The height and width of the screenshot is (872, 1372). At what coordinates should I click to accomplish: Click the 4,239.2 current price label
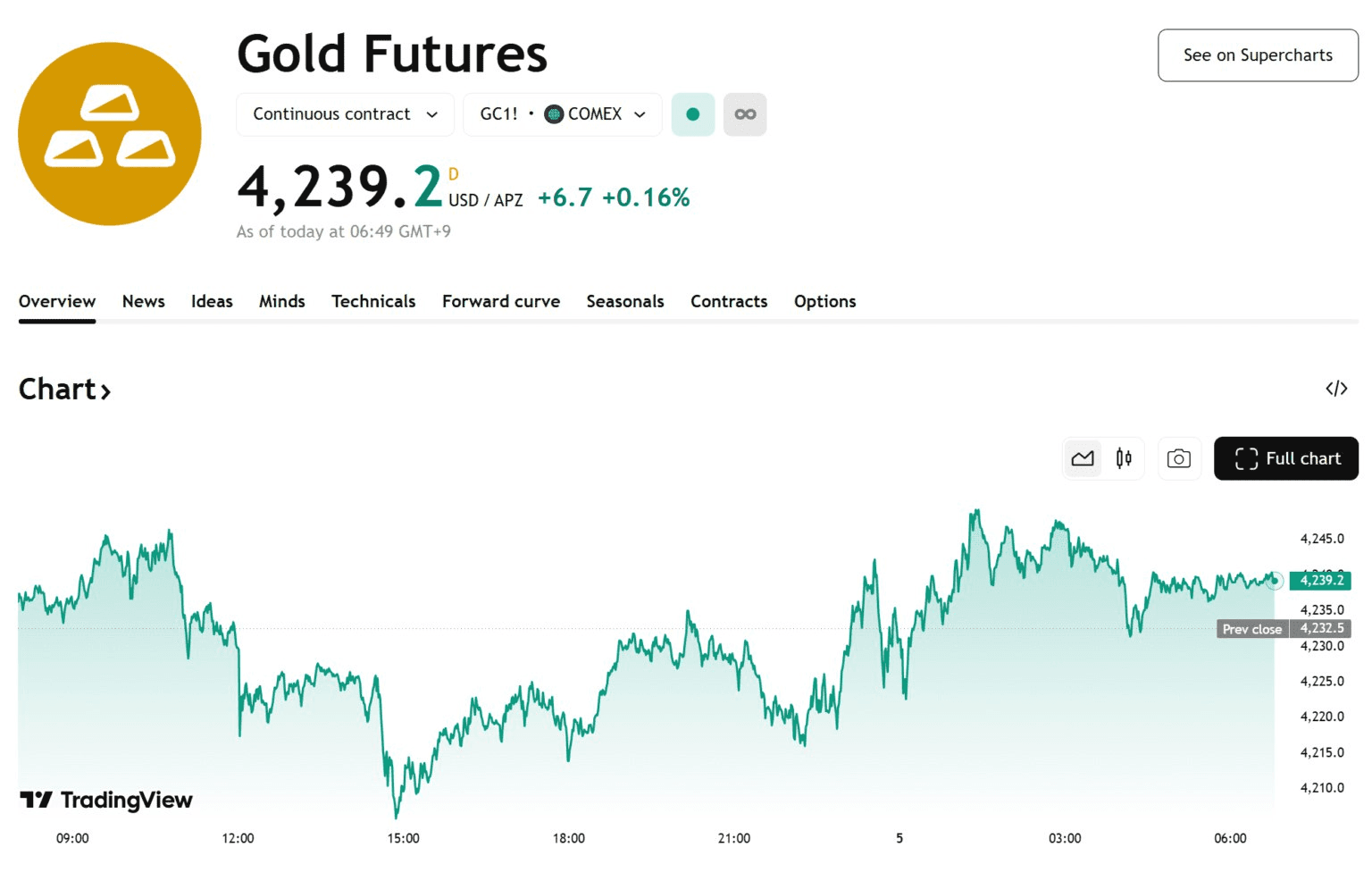(1320, 581)
